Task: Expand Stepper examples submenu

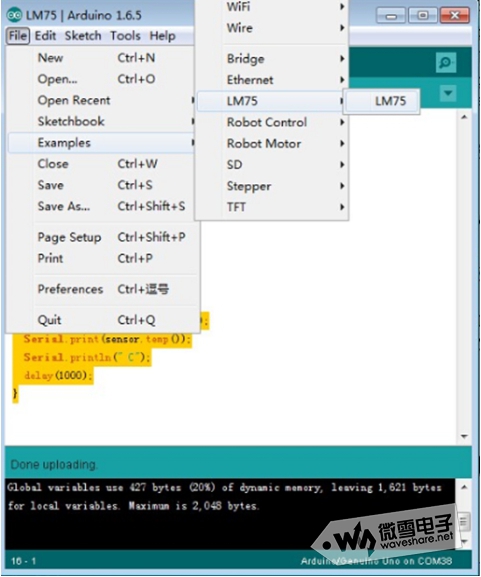Action: click(x=272, y=186)
